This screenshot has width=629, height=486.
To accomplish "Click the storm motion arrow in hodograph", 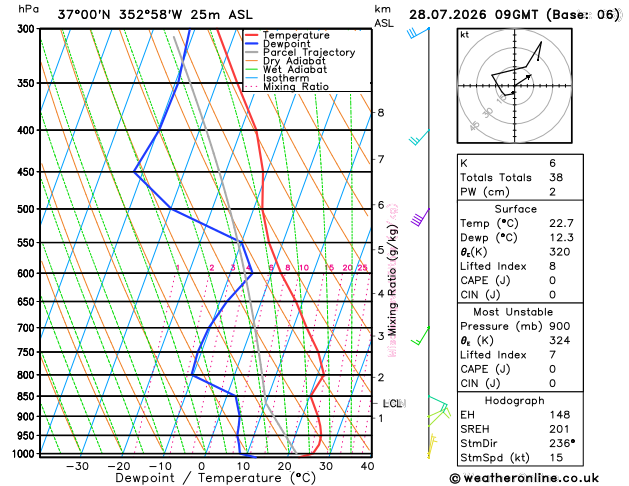I will [x=523, y=80].
